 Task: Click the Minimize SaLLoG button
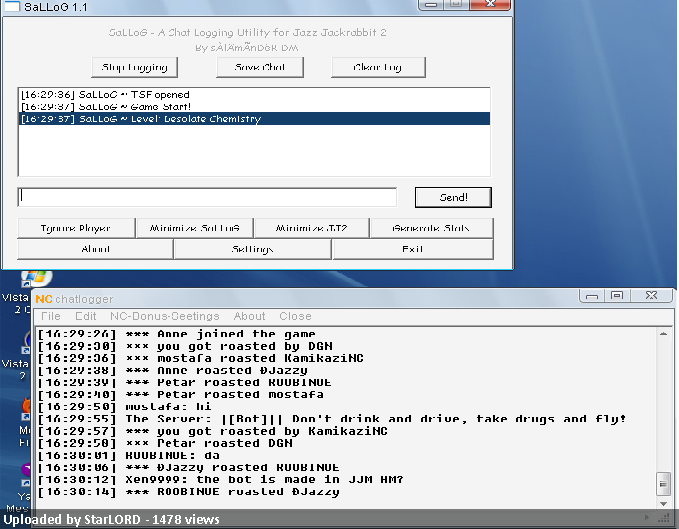[x=195, y=228]
